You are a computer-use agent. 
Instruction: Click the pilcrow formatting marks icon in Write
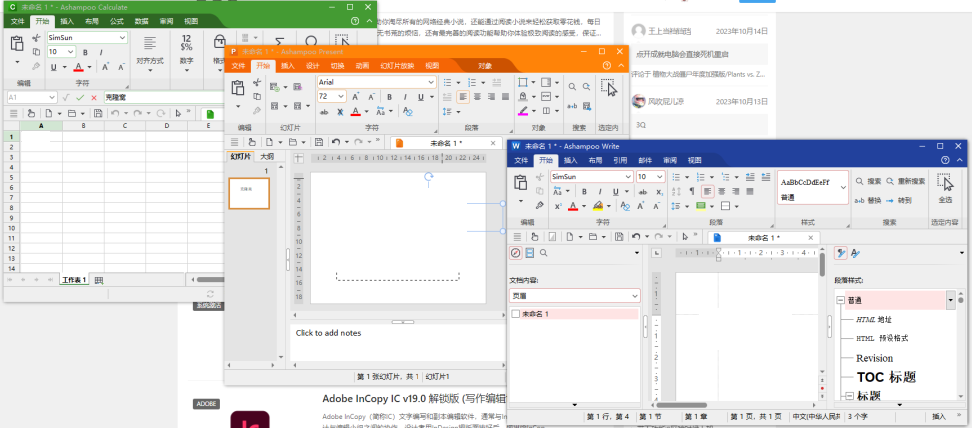coord(692,192)
